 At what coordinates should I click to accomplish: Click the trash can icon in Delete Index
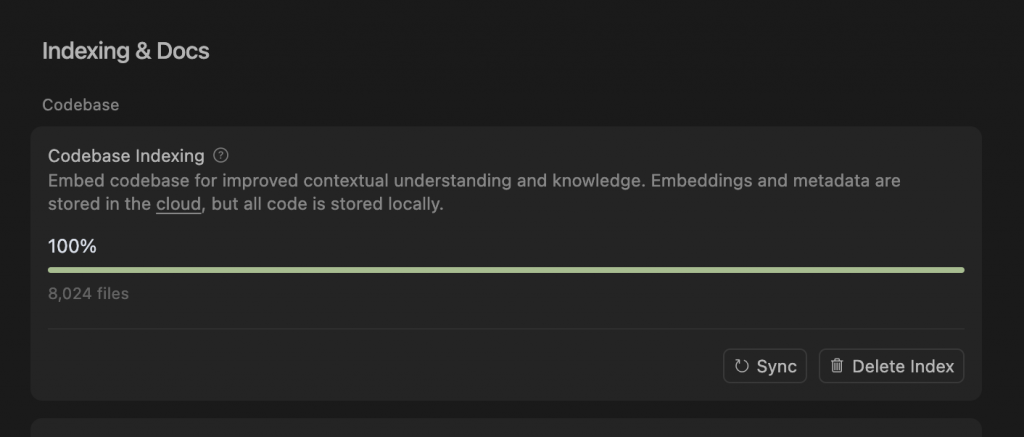(837, 366)
